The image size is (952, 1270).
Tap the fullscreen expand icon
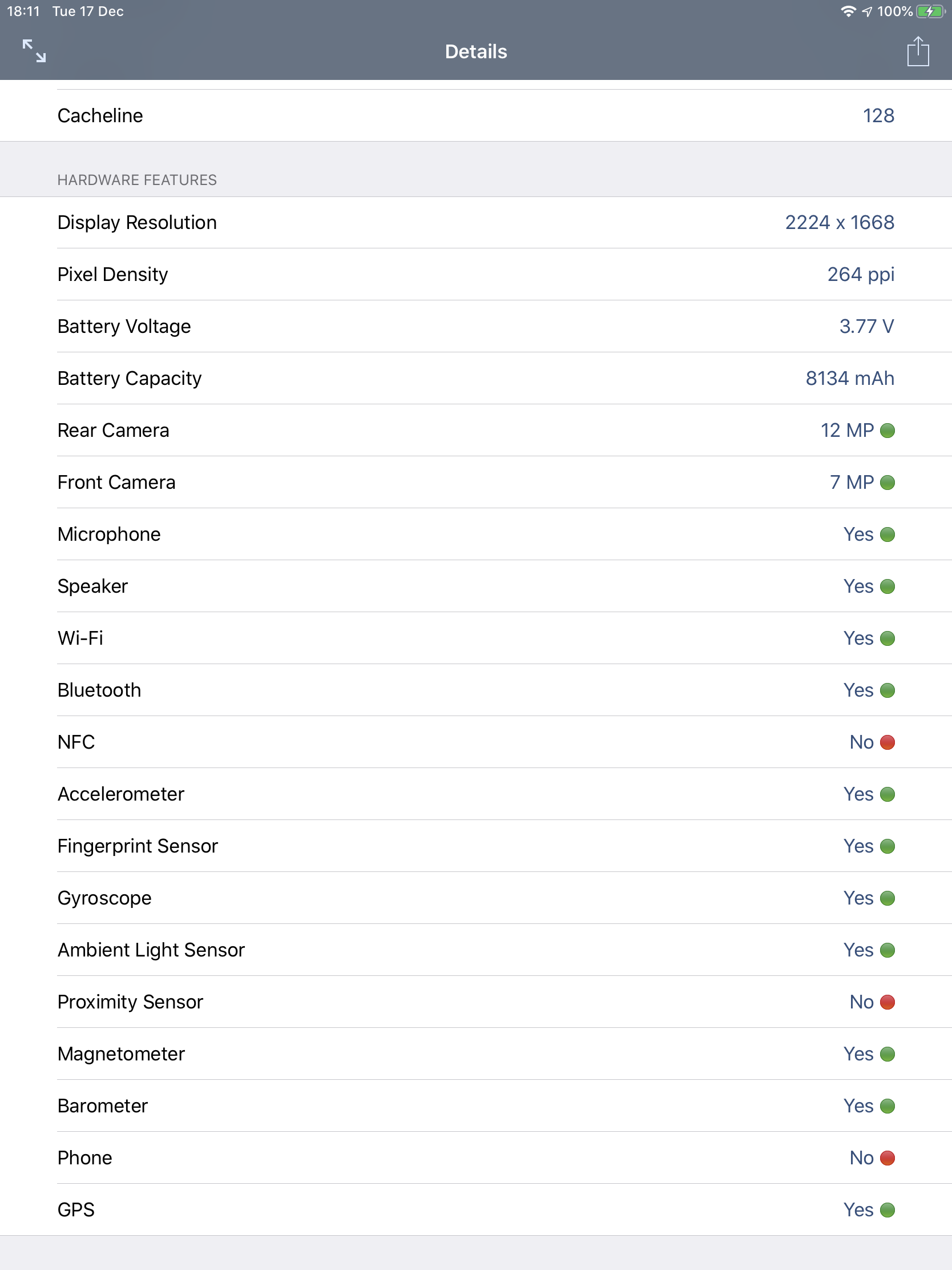pos(34,51)
